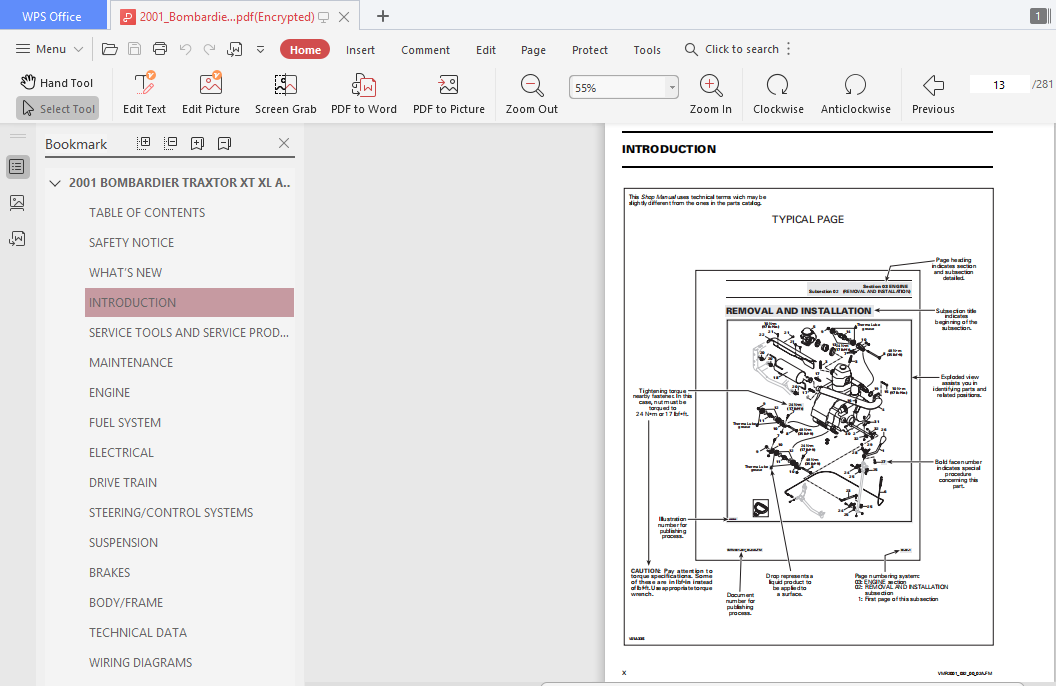
Task: Go to Previous page
Action: 933,94
